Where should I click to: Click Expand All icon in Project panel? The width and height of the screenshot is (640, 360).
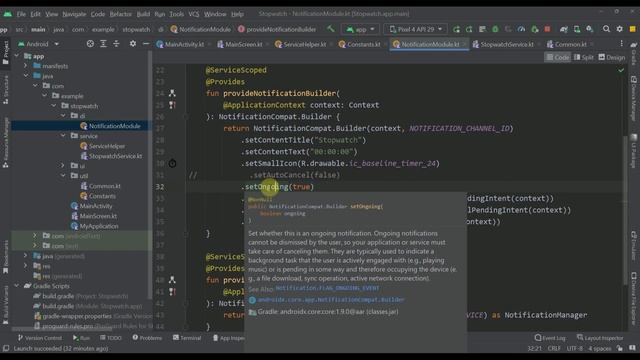pos(103,44)
